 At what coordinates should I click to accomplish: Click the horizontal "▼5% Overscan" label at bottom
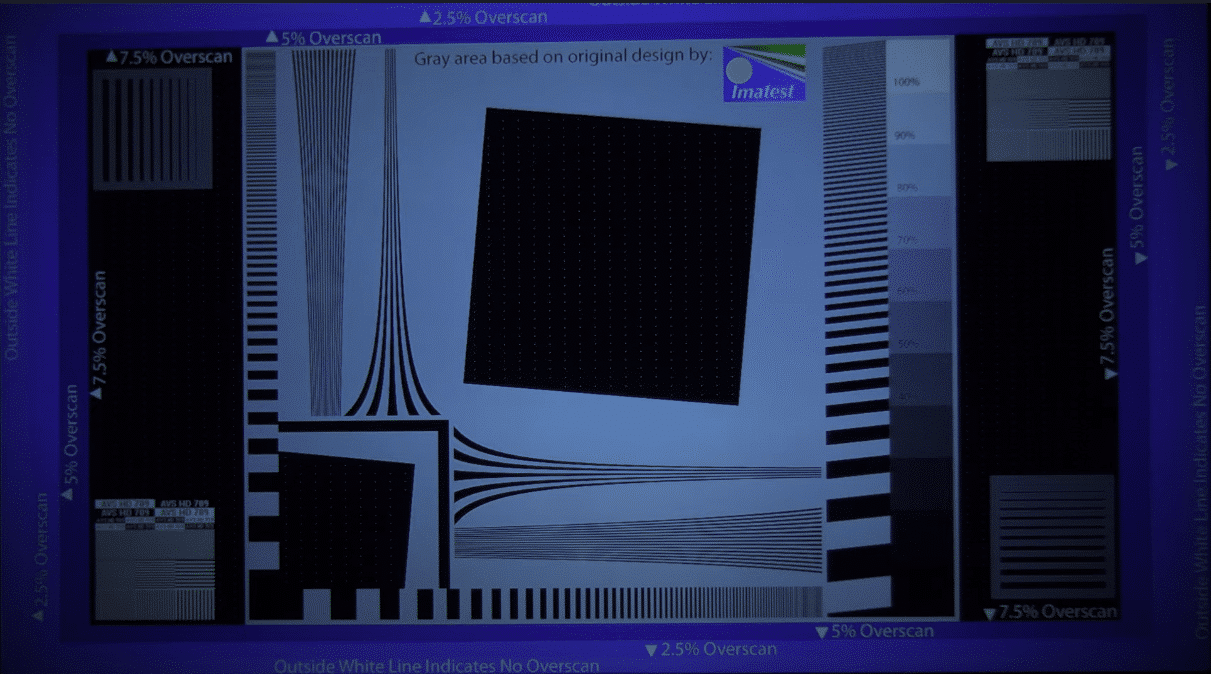click(875, 631)
